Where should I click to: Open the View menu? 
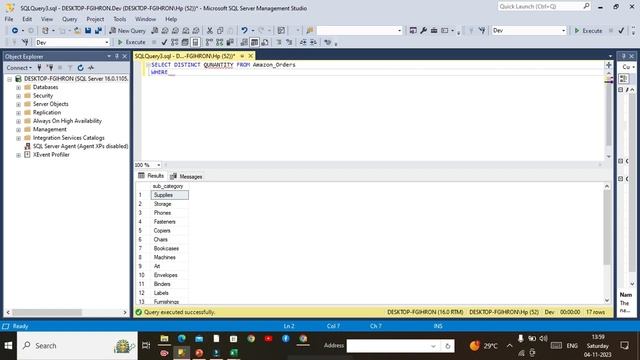(x=47, y=19)
